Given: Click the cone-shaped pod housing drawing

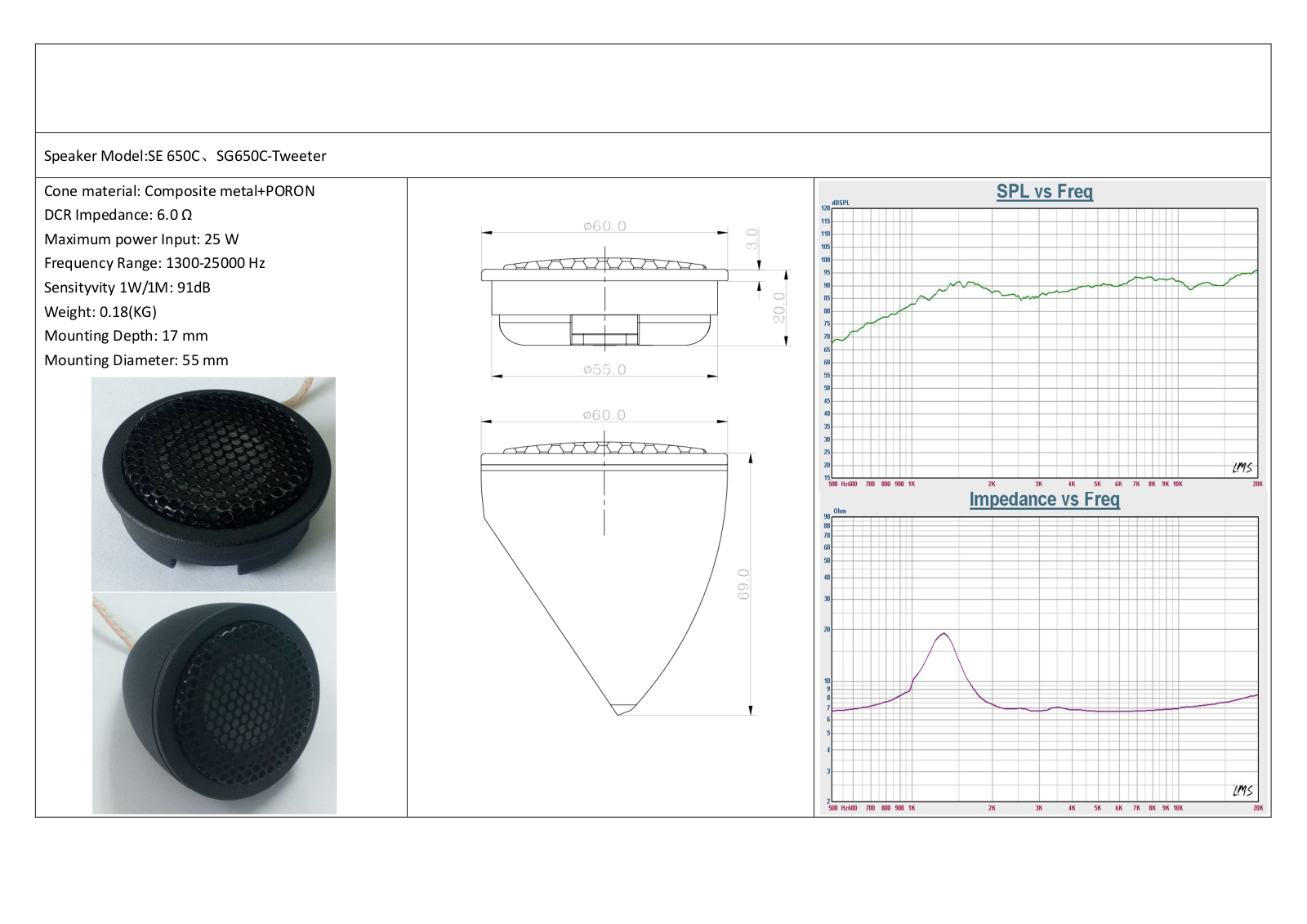Looking at the screenshot, I should tap(604, 578).
